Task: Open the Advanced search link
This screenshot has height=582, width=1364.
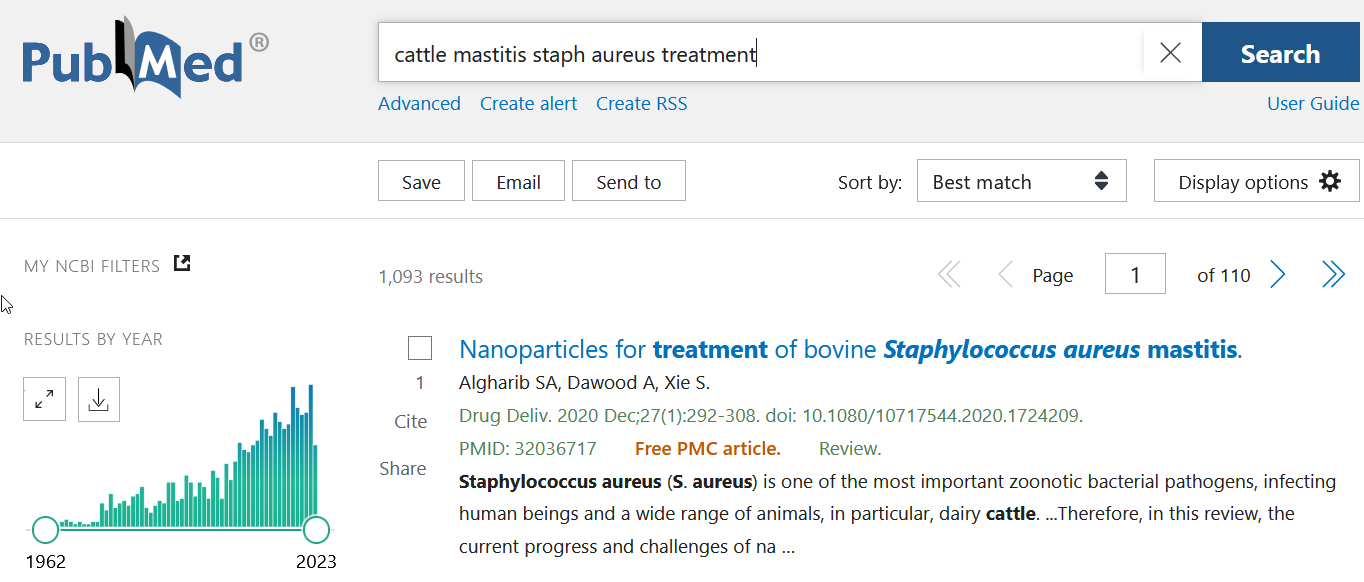Action: [419, 104]
